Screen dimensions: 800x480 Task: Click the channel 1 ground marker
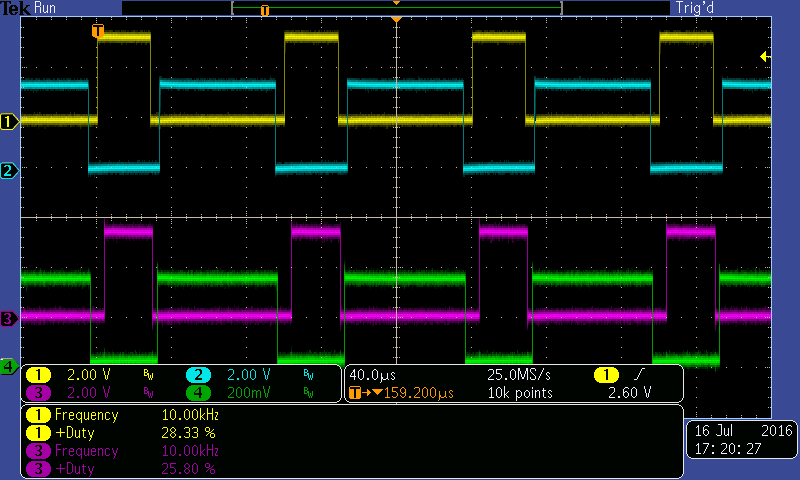pos(9,122)
